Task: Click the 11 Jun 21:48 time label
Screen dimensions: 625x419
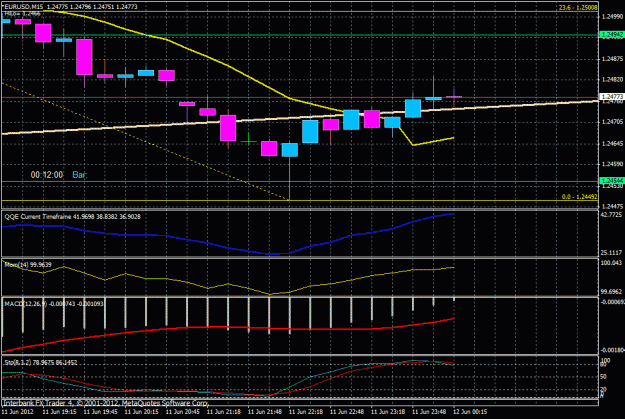Action: pos(265,411)
